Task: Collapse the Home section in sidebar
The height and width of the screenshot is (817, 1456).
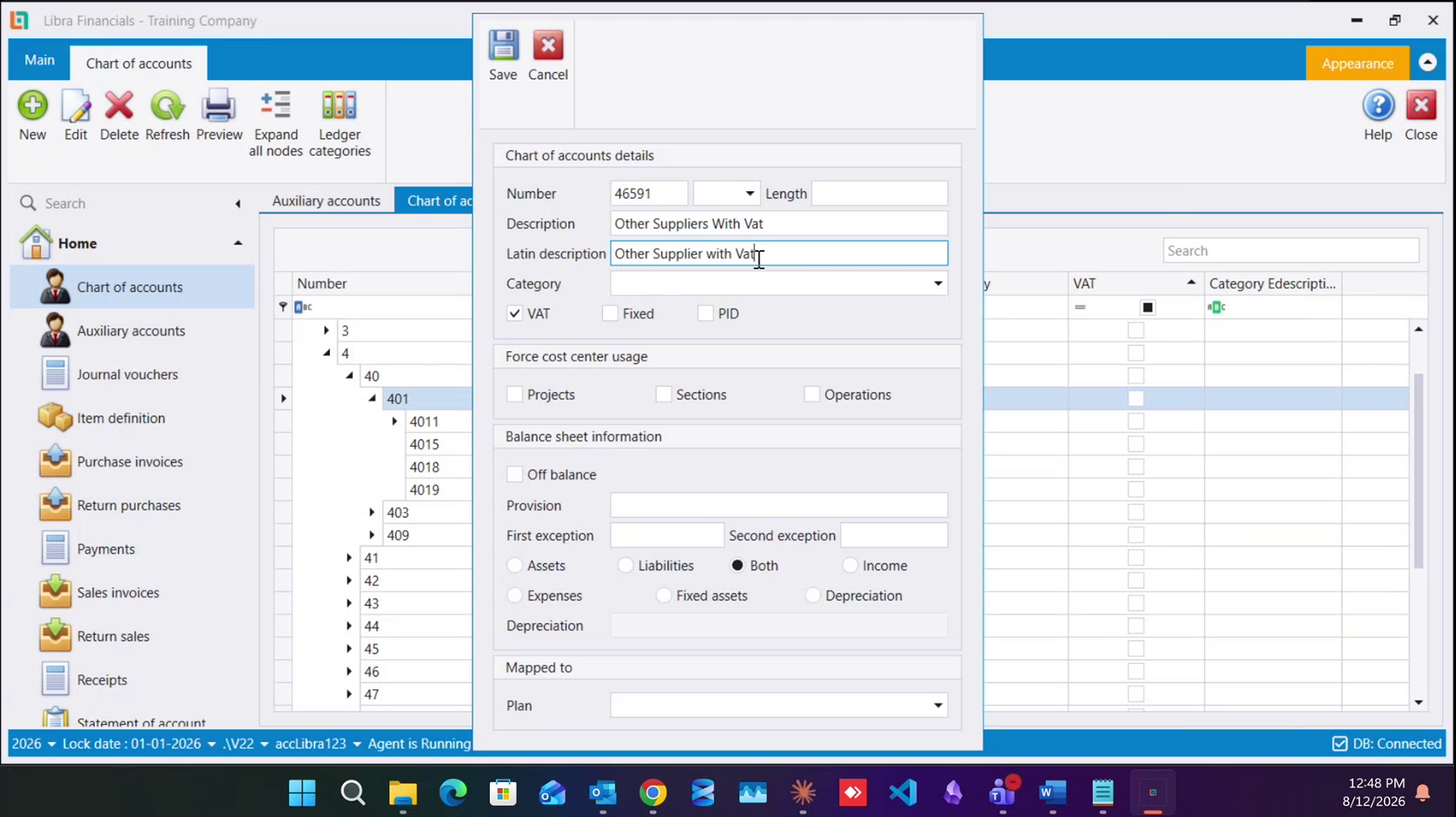Action: pyautogui.click(x=237, y=243)
